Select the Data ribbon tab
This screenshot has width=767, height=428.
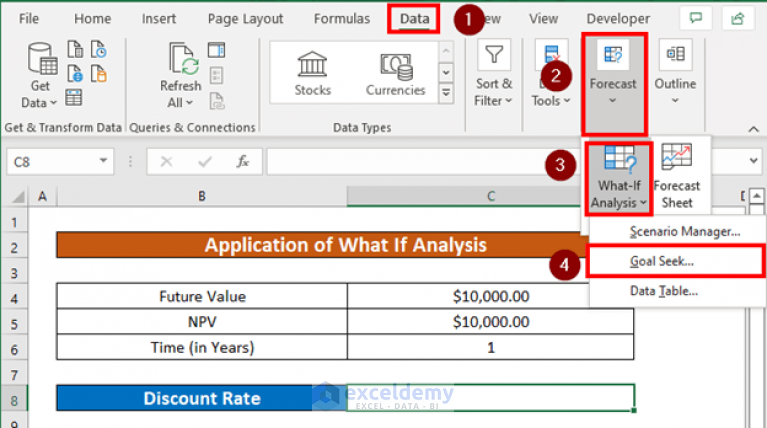pyautogui.click(x=414, y=19)
